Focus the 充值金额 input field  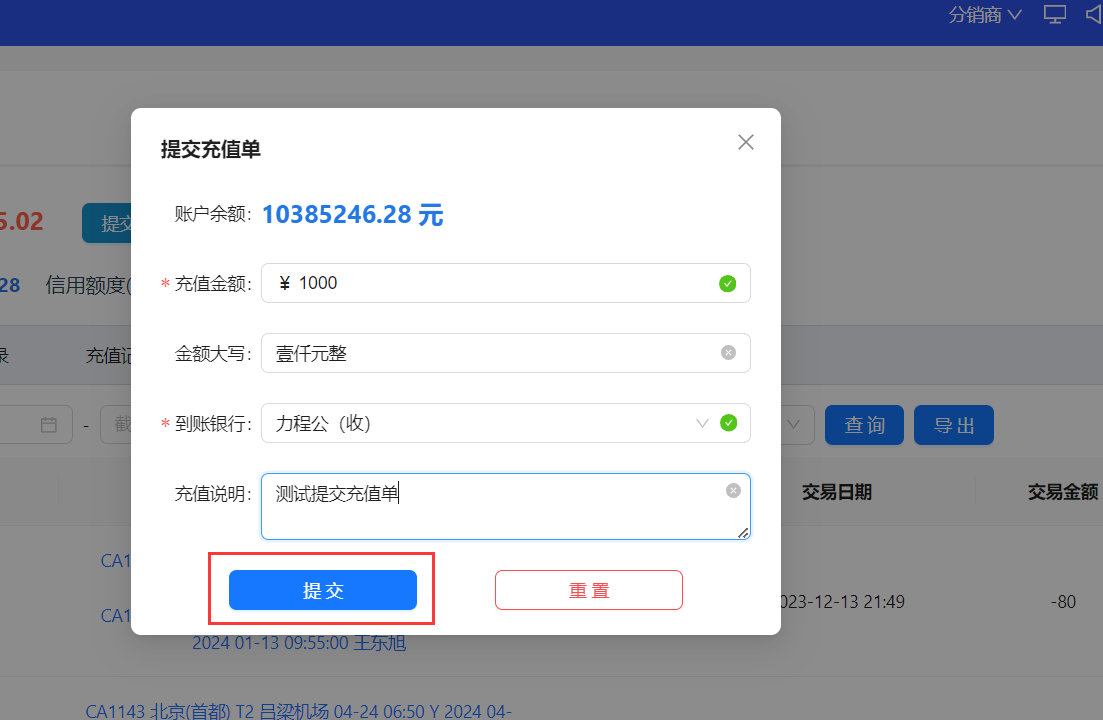(500, 283)
